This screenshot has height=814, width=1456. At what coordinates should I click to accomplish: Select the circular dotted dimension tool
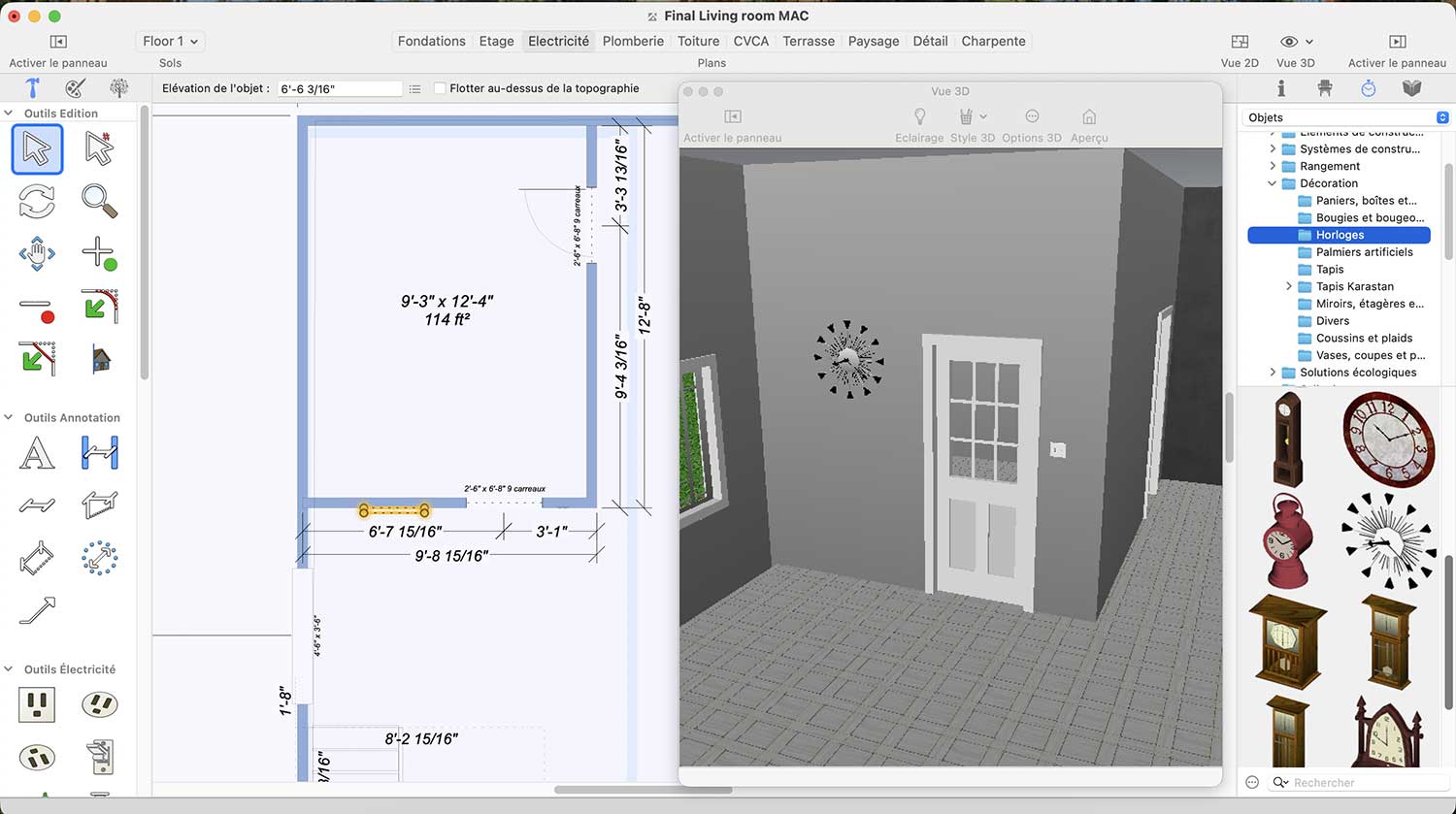(99, 558)
